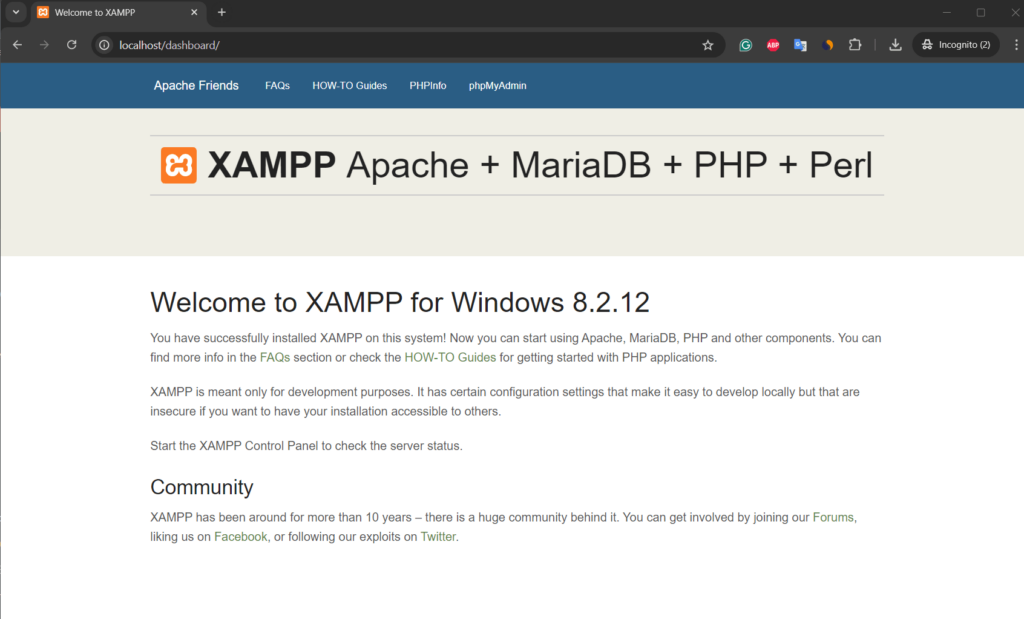Follow the FAQs link in the welcome paragraph
The image size is (1024, 619).
275,358
